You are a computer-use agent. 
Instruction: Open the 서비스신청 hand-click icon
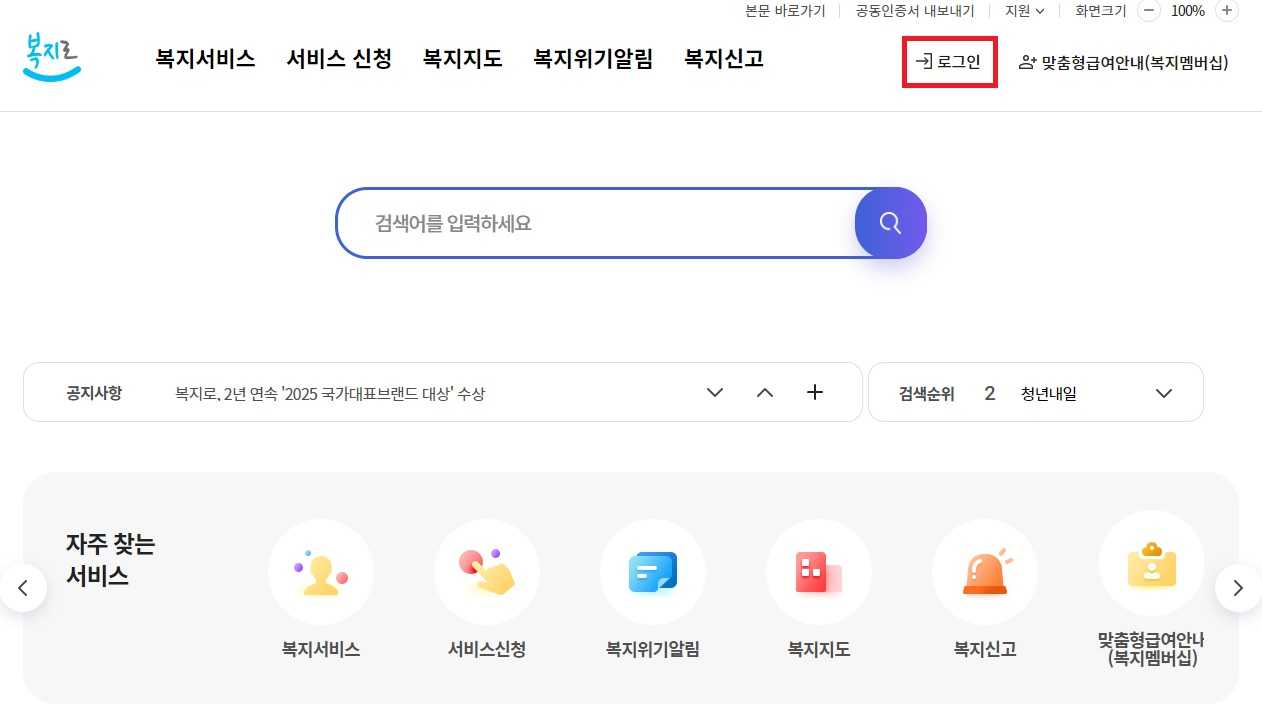(487, 571)
